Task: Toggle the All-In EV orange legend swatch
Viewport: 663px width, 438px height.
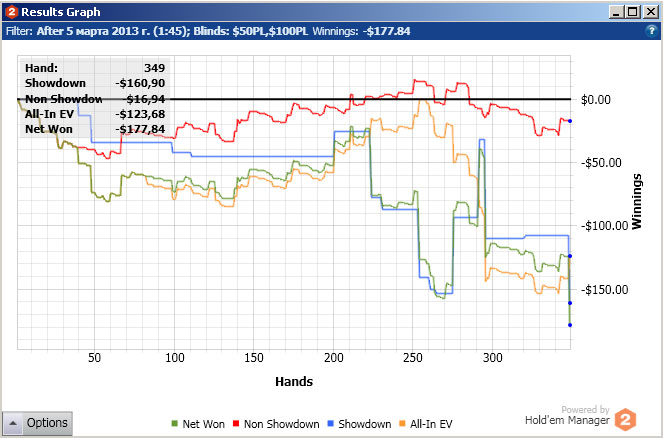Action: [x=402, y=423]
